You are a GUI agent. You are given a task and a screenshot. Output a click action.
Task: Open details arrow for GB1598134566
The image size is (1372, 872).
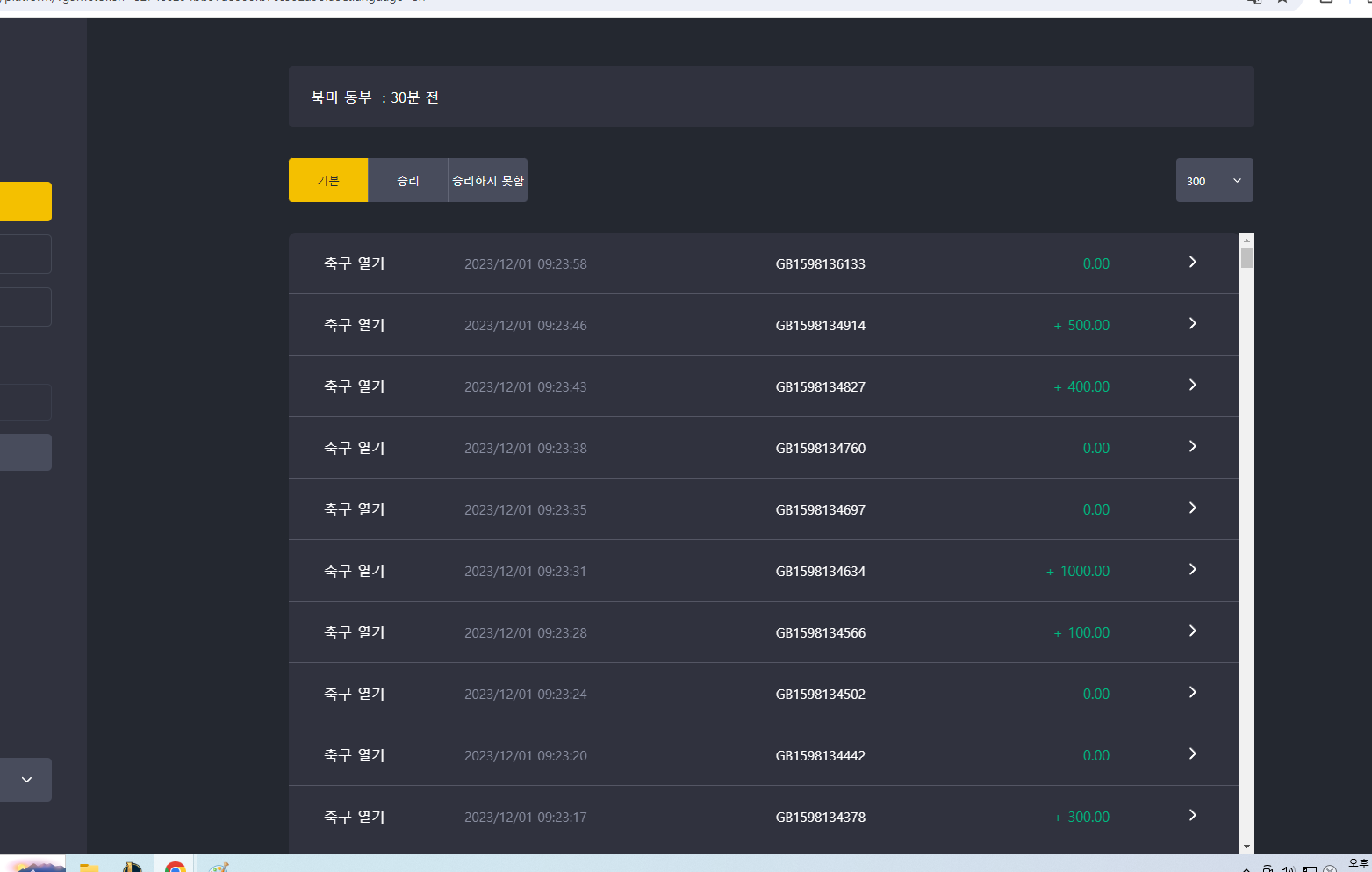(1193, 631)
